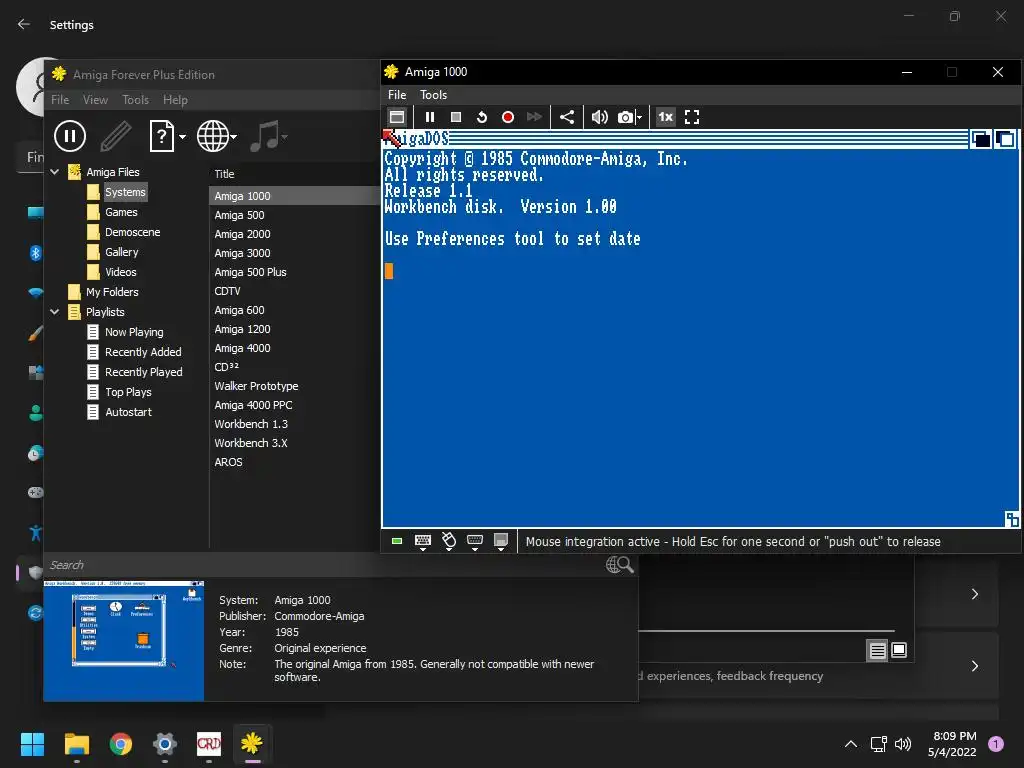Switch to details list view icon

[877, 650]
